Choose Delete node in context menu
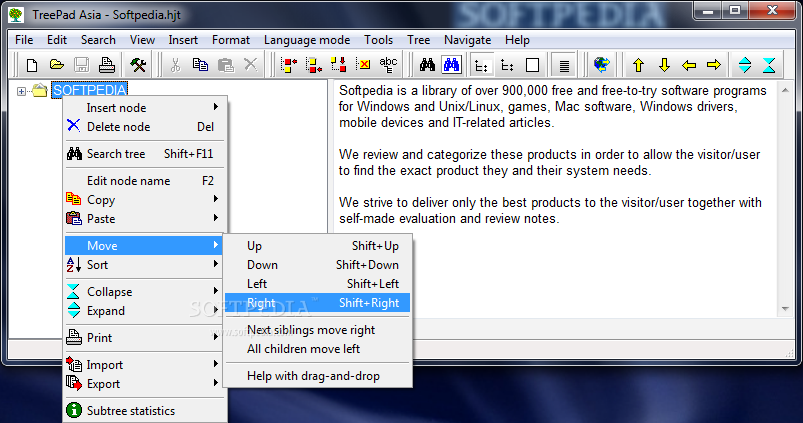The width and height of the screenshot is (803, 423). coord(144,126)
